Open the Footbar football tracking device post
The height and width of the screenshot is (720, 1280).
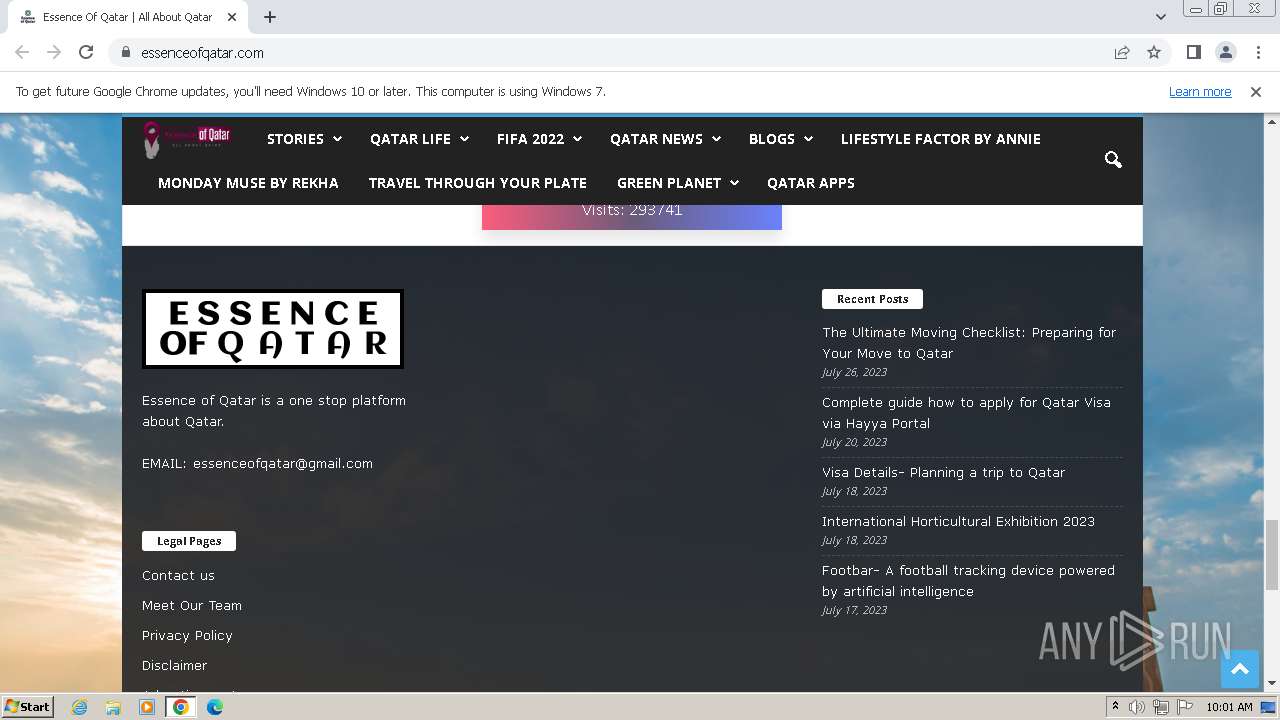[968, 580]
